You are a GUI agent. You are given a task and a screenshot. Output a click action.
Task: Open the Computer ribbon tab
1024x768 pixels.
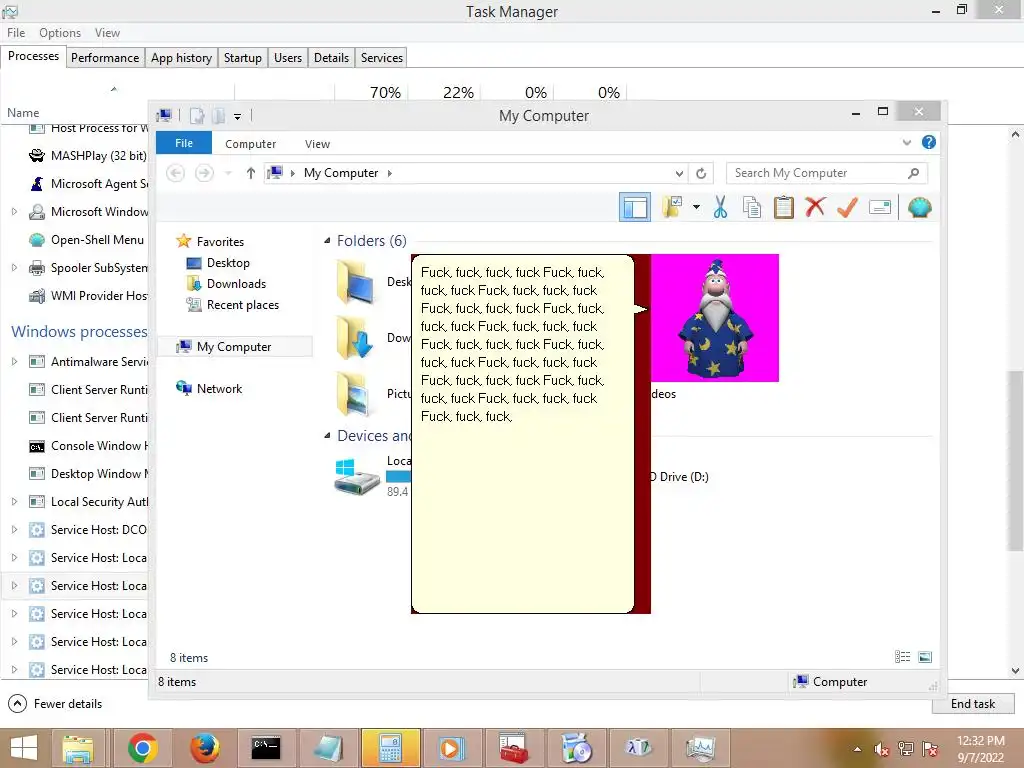(x=250, y=144)
